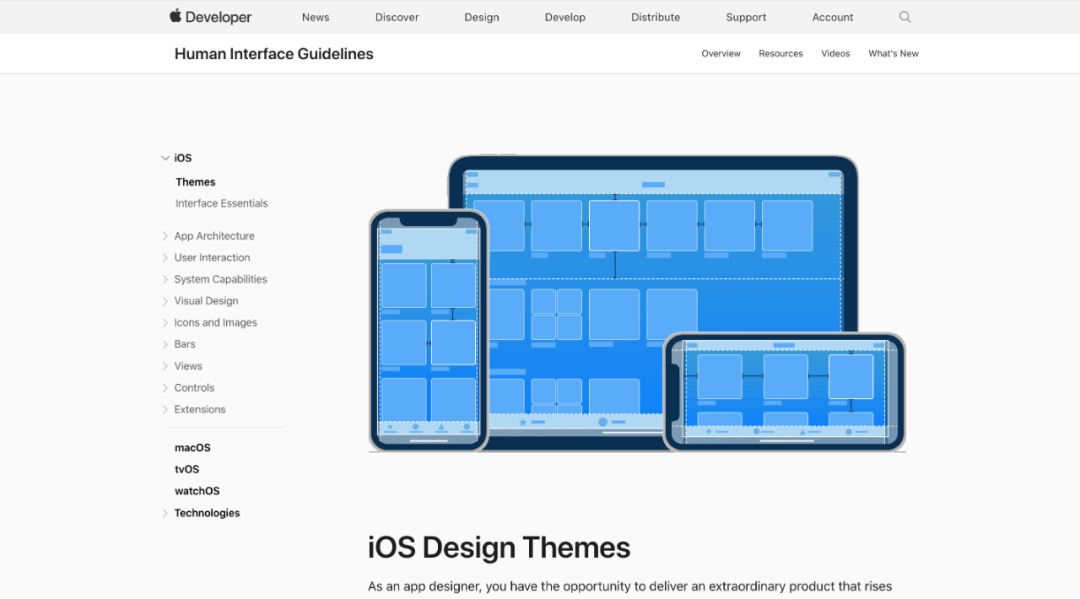
Task: Open the App Architecture sidebar label
Action: pyautogui.click(x=214, y=235)
